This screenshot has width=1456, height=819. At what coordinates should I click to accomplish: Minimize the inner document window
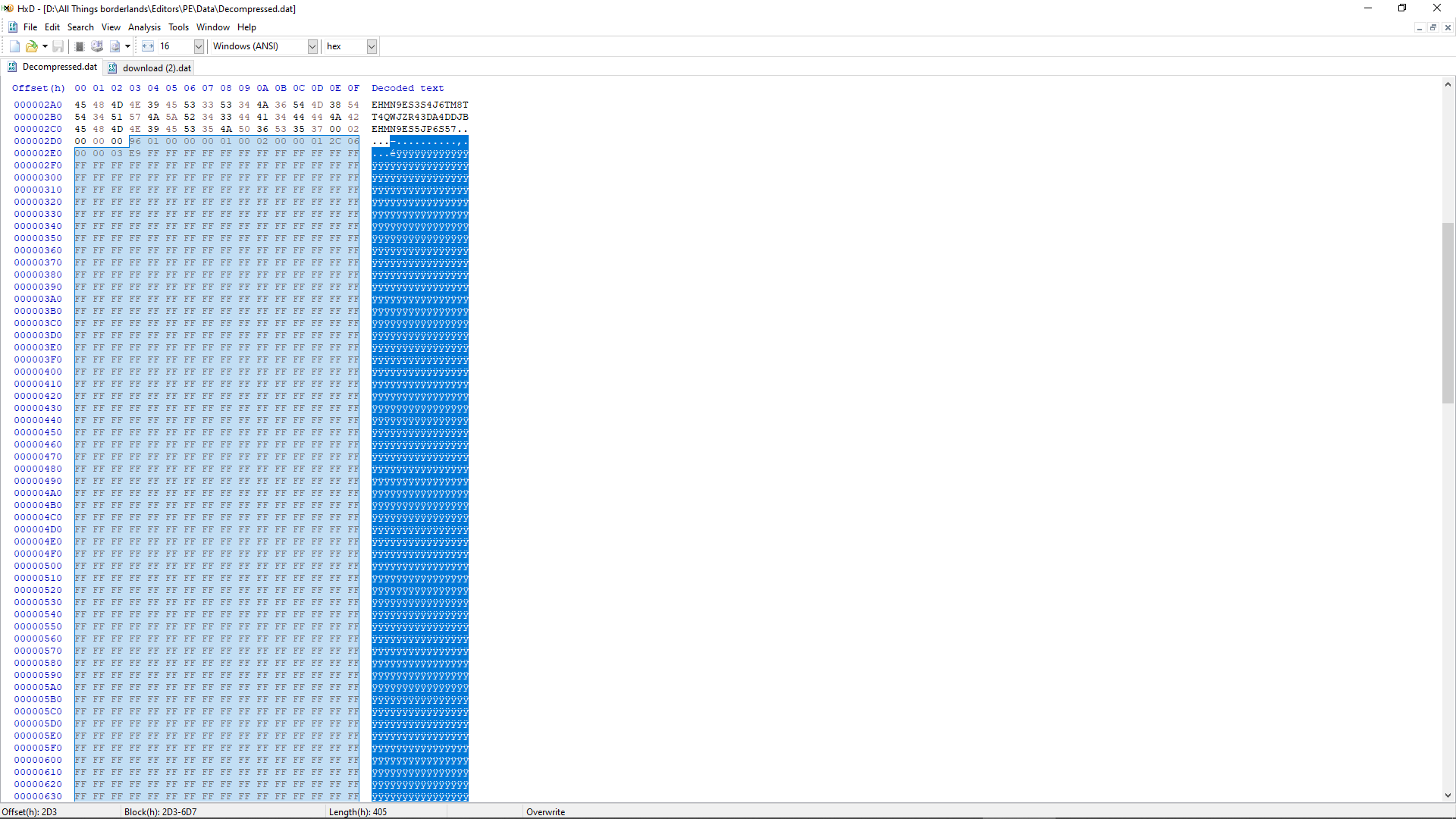tap(1419, 27)
